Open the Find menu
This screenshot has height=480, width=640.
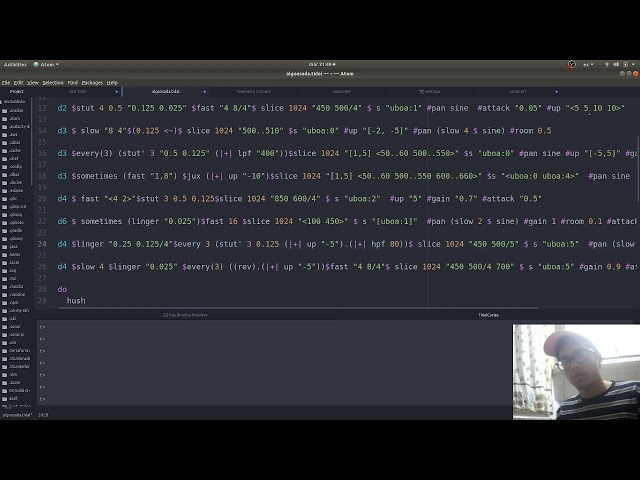73,82
